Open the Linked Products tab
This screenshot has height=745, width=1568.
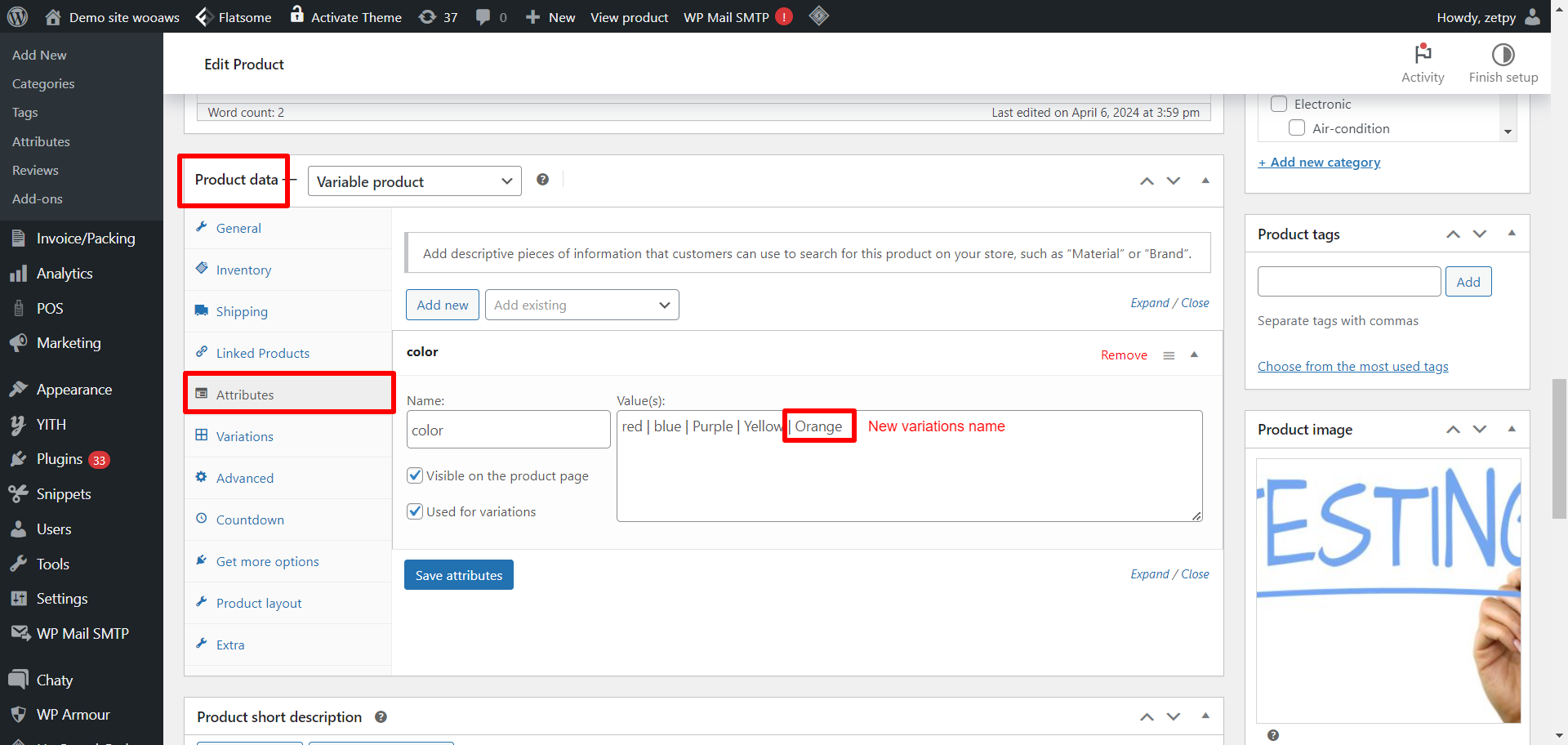(288, 353)
